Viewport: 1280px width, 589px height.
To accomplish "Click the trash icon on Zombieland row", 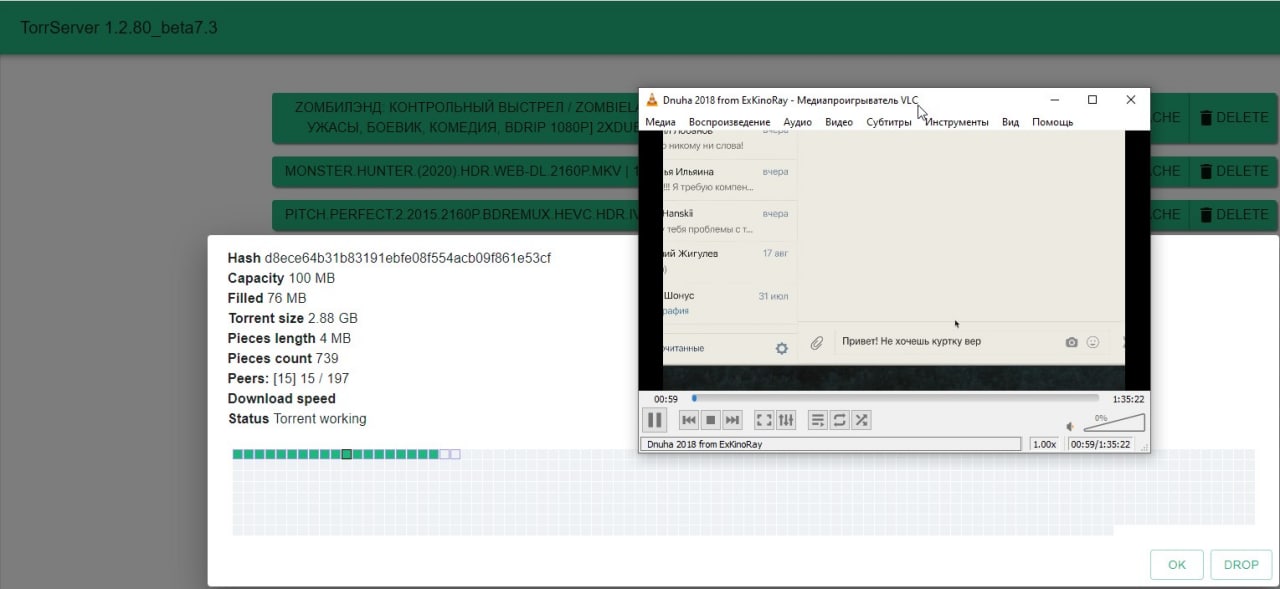I will coord(1205,117).
